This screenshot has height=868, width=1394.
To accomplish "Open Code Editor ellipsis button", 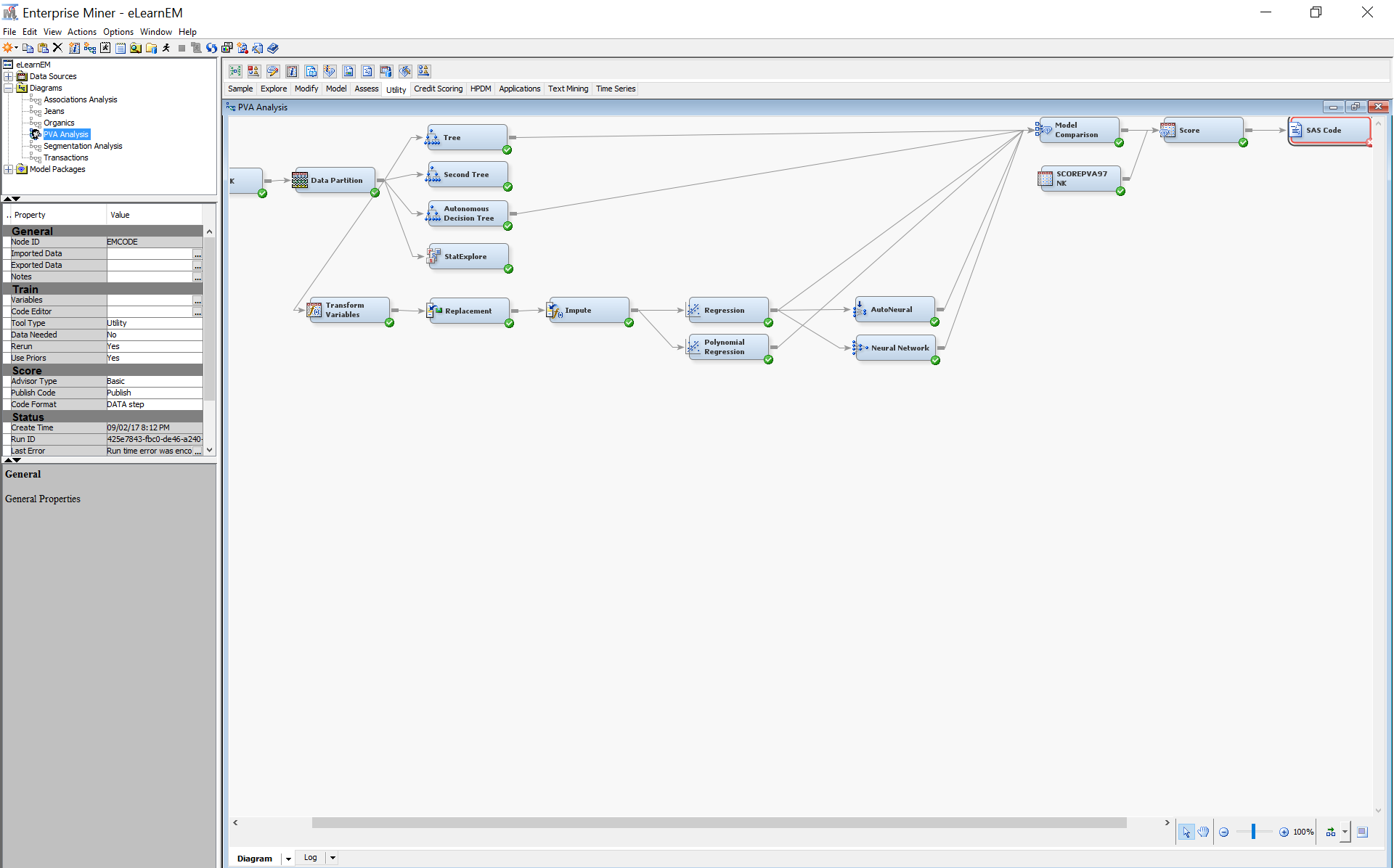I will coord(197,312).
